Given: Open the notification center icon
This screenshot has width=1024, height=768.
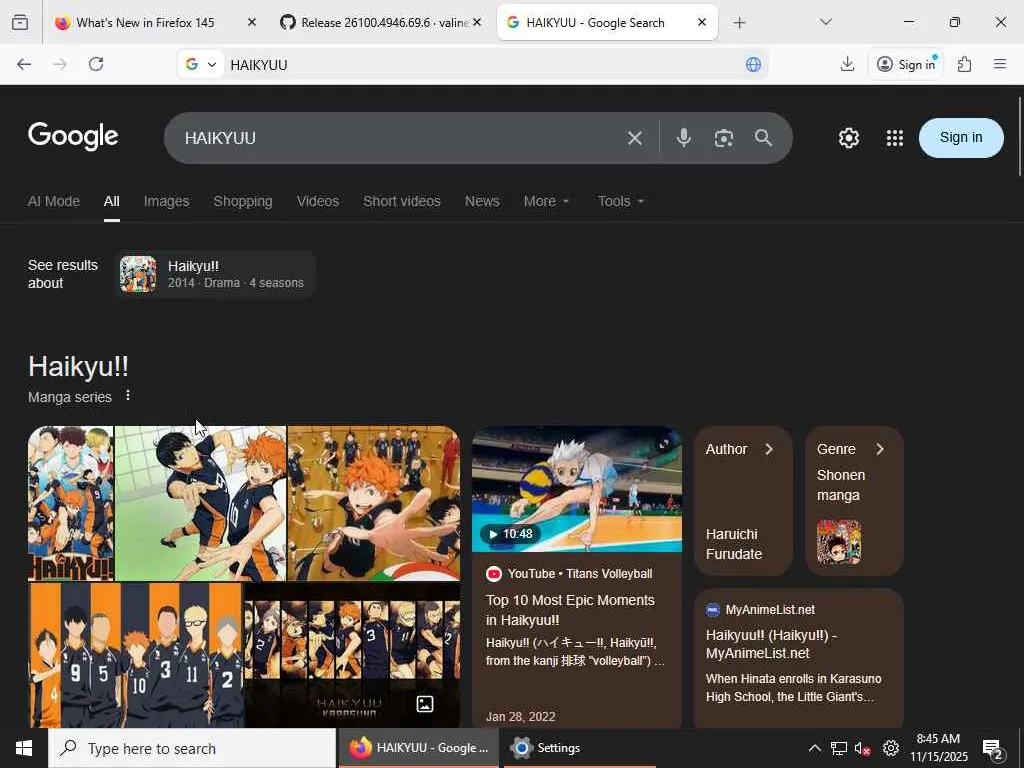Looking at the screenshot, I should coord(992,748).
